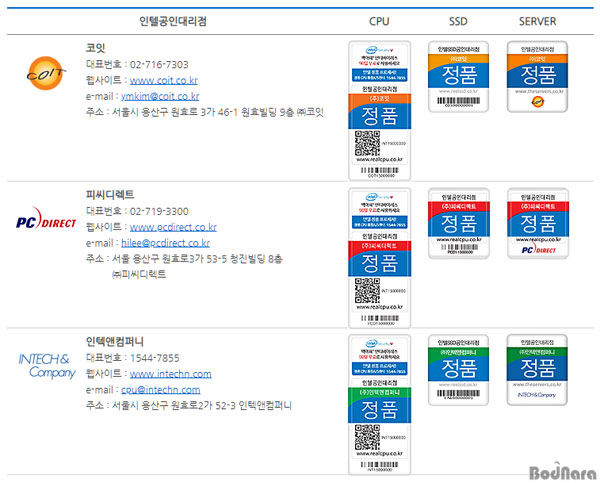Select the 인텍앤컴퍼니 company name
This screenshot has width=600, height=483.
coord(115,341)
